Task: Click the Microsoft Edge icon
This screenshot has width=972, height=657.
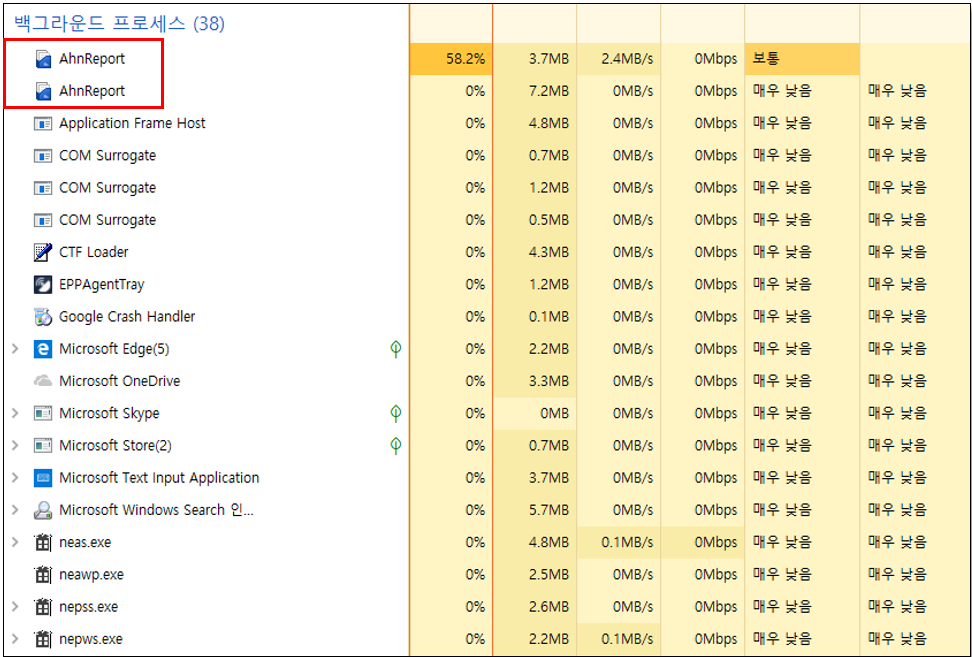Action: point(43,349)
